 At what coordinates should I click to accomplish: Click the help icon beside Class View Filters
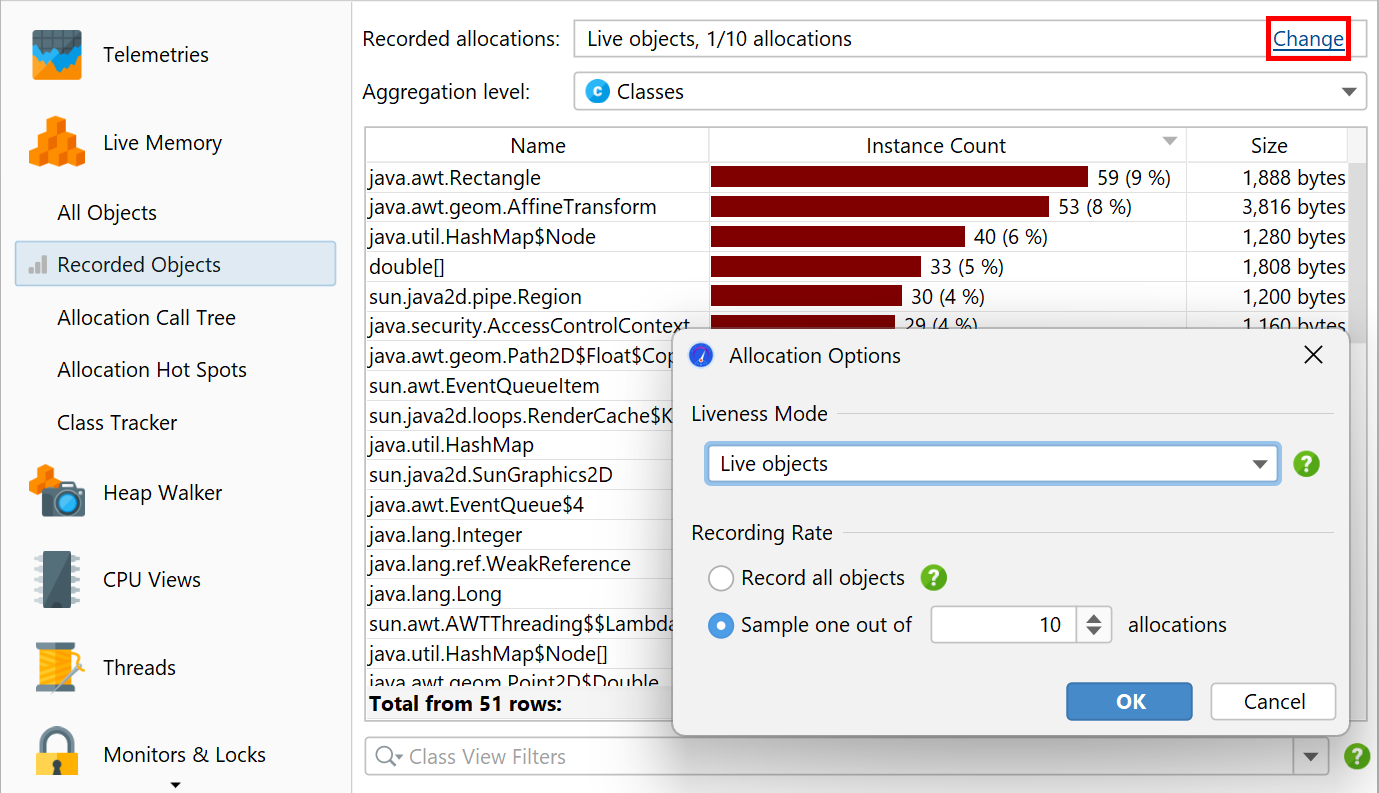[x=1356, y=756]
